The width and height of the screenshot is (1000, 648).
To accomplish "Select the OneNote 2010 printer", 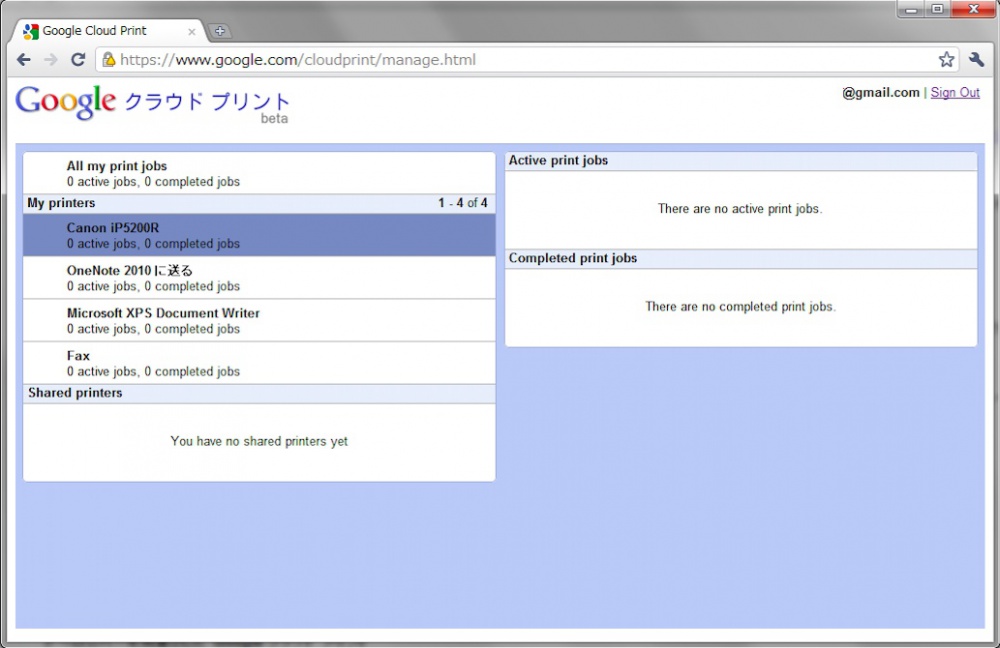I will (259, 278).
